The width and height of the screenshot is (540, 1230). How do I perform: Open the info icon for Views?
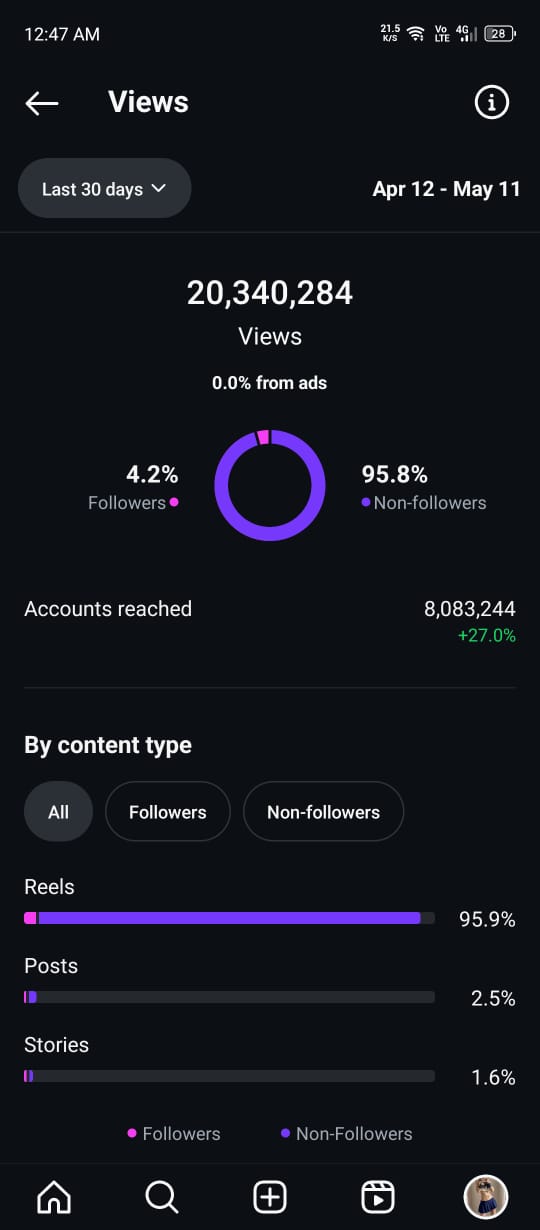[491, 102]
